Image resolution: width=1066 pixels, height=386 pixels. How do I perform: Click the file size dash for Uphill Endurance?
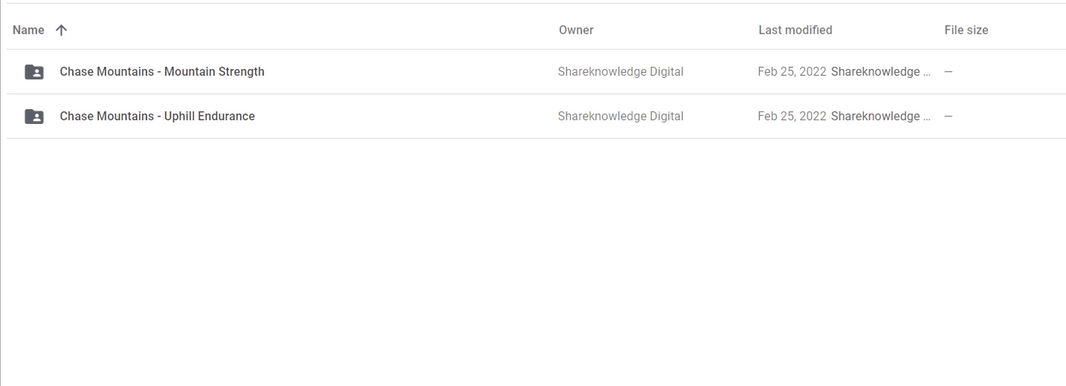click(948, 116)
